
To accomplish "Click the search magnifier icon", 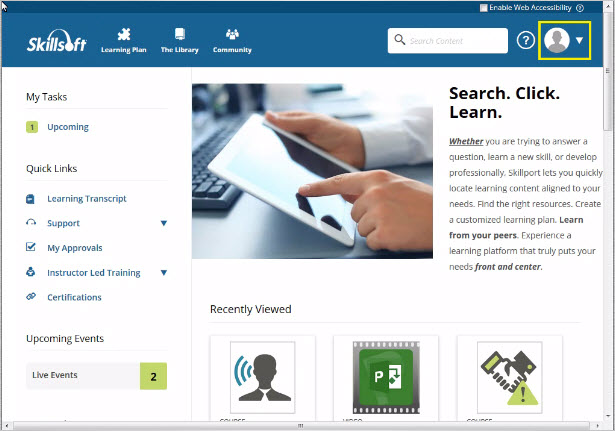I will (x=400, y=40).
